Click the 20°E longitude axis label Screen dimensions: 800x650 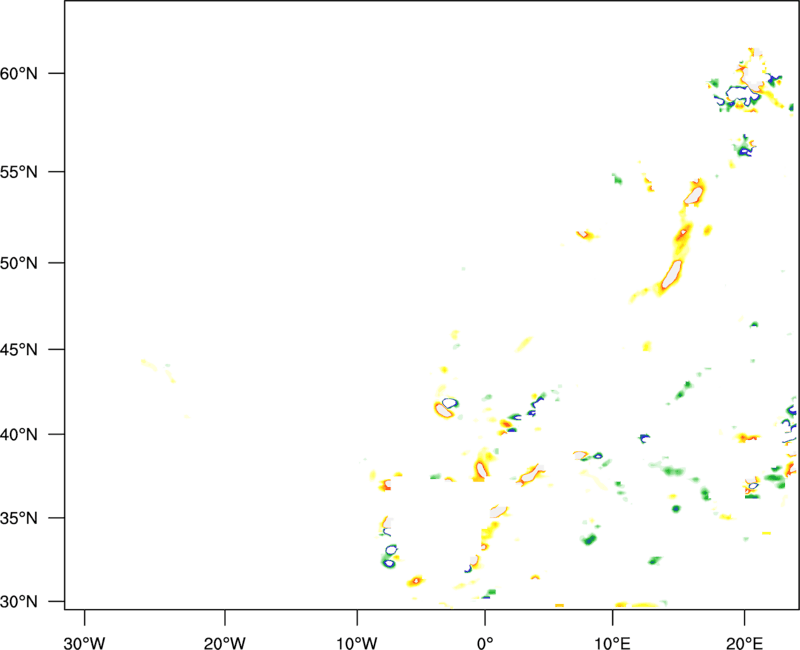744,643
